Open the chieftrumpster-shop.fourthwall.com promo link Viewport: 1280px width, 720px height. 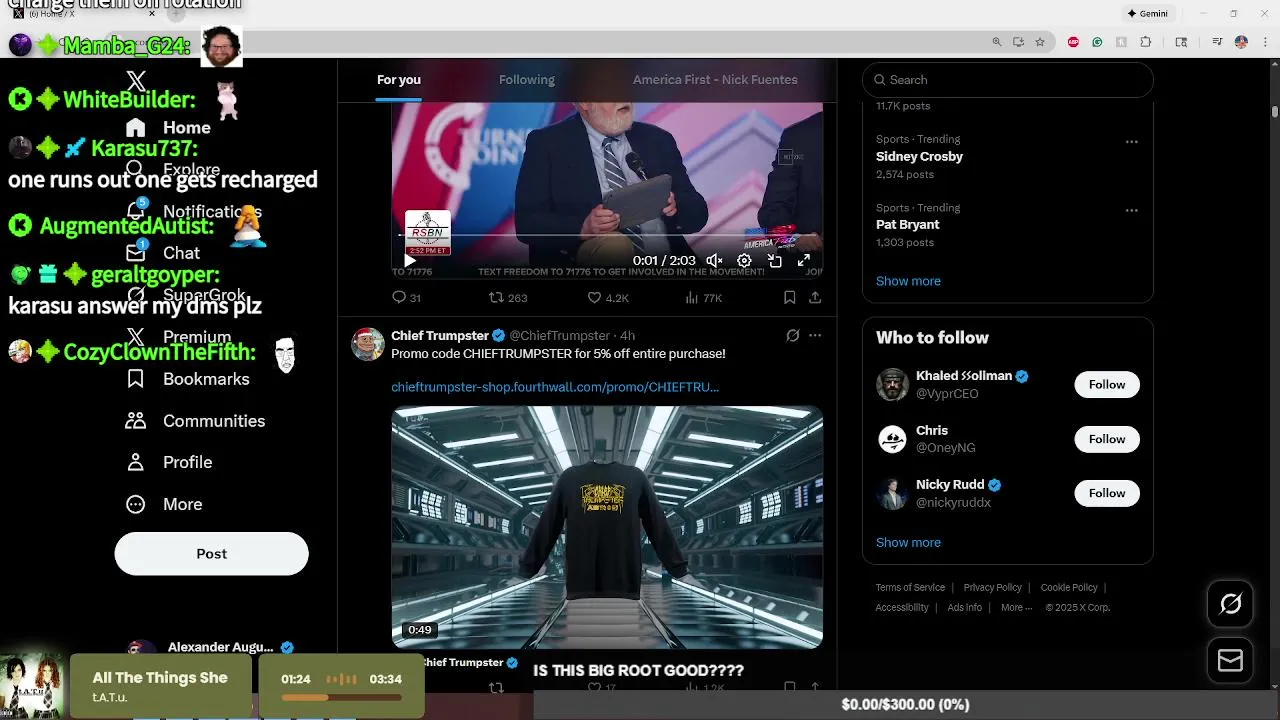[x=555, y=387]
